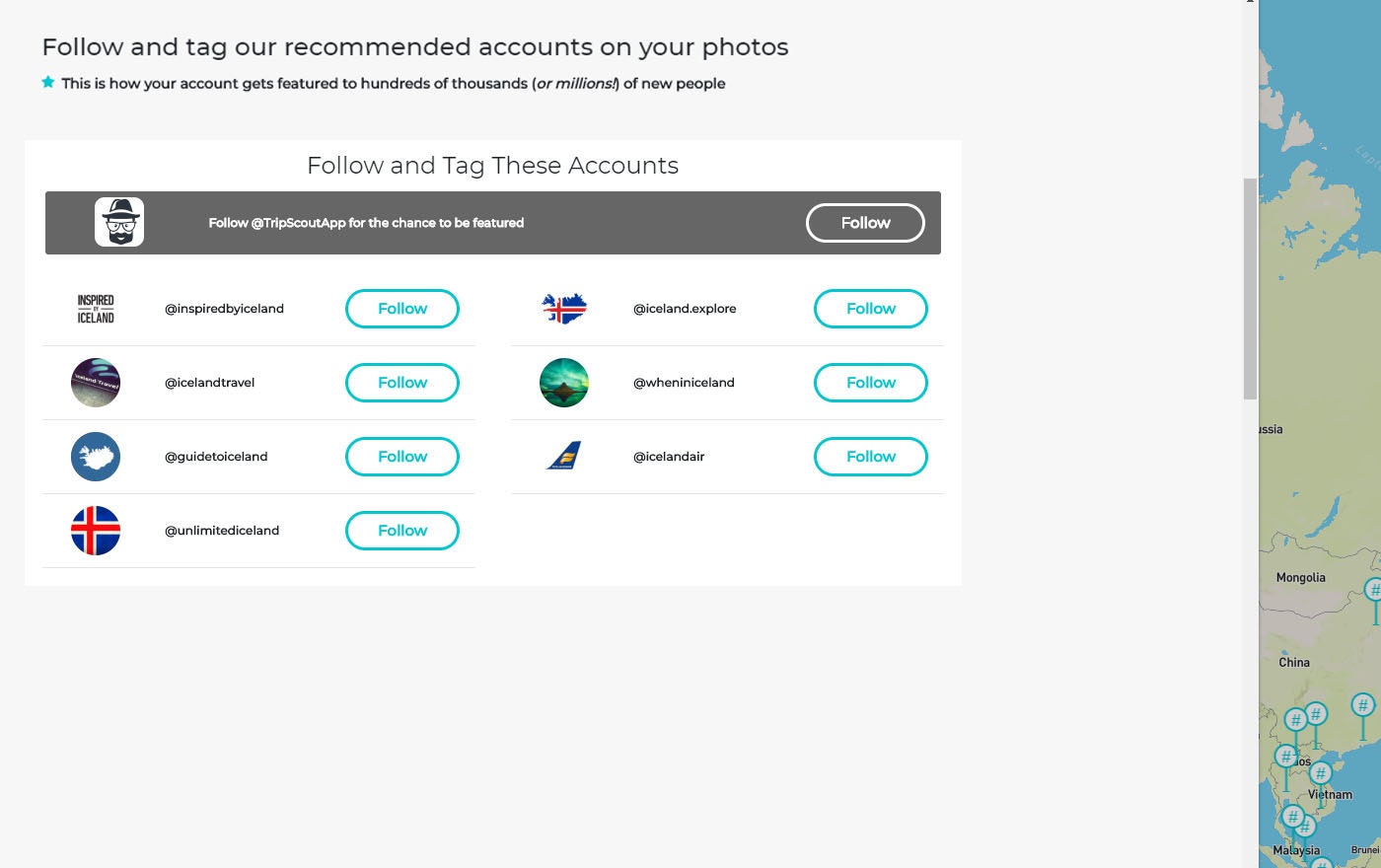Screen dimensions: 1381x868
Task: Click the hashtag pin near Vietnam
Action: (x=1321, y=775)
